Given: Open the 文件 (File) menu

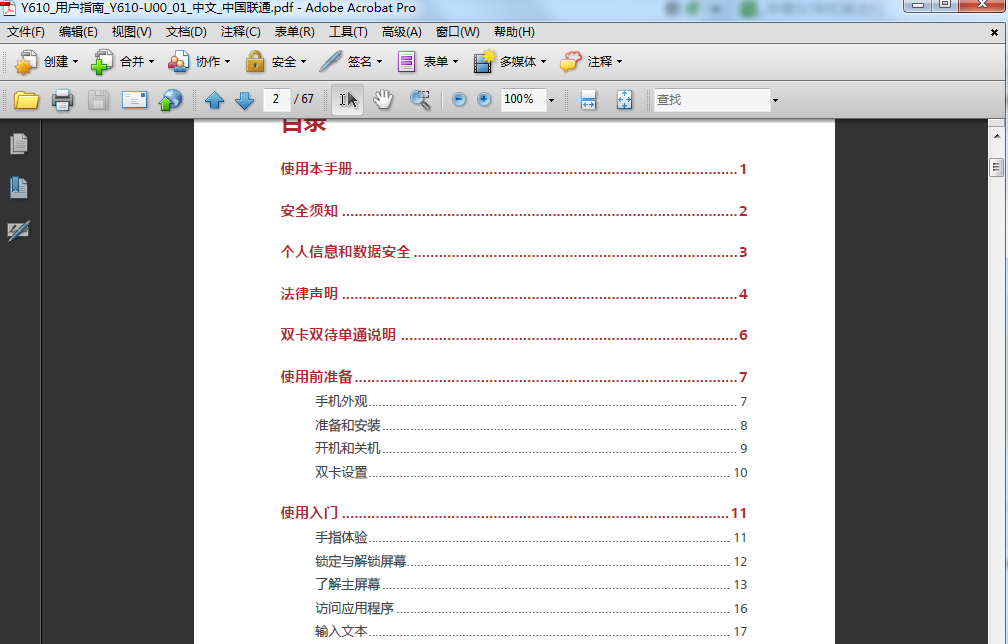Looking at the screenshot, I should pyautogui.click(x=24, y=31).
